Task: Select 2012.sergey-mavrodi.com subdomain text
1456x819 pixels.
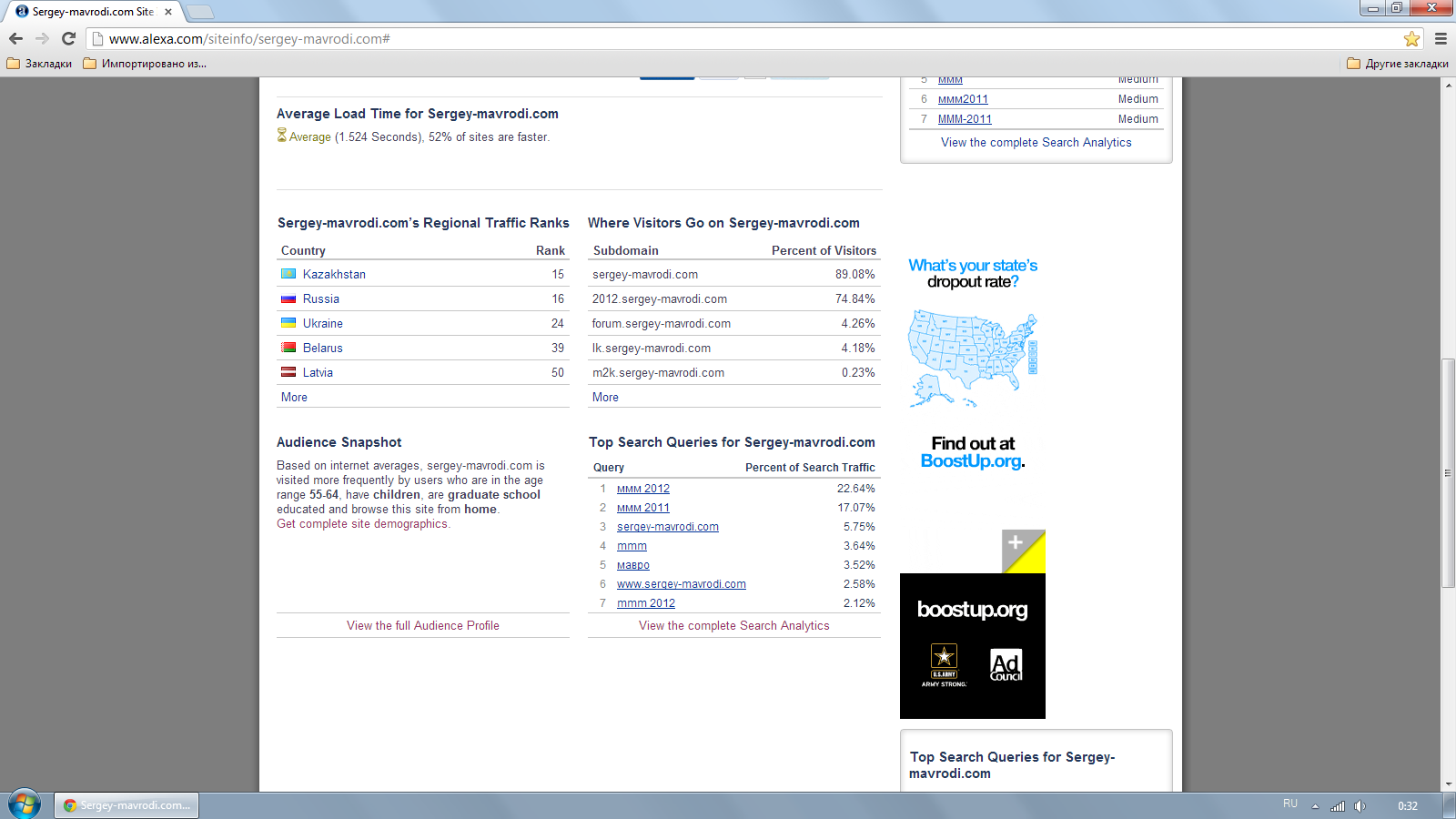Action: coord(660,298)
